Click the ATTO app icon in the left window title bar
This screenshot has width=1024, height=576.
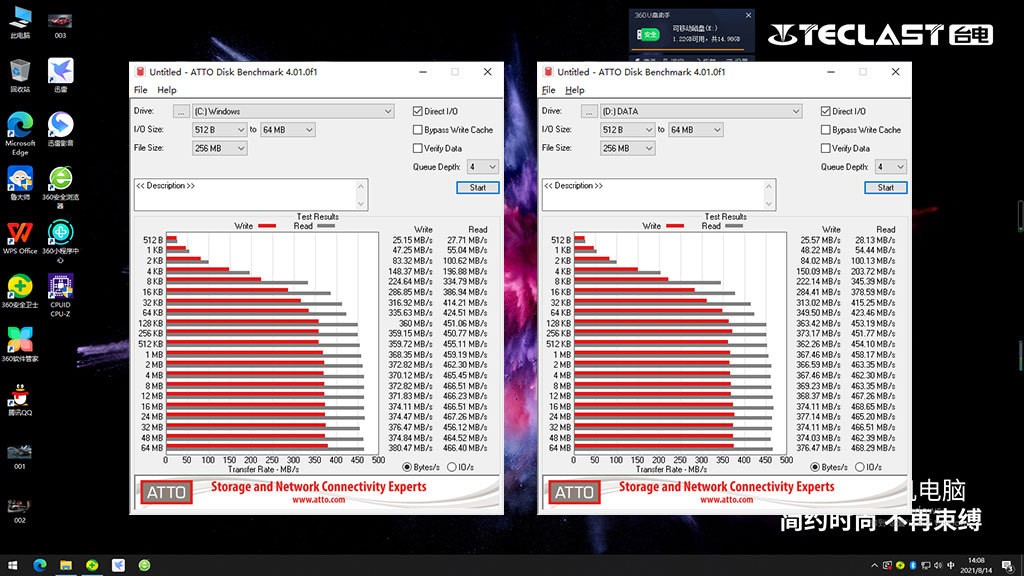[140, 72]
